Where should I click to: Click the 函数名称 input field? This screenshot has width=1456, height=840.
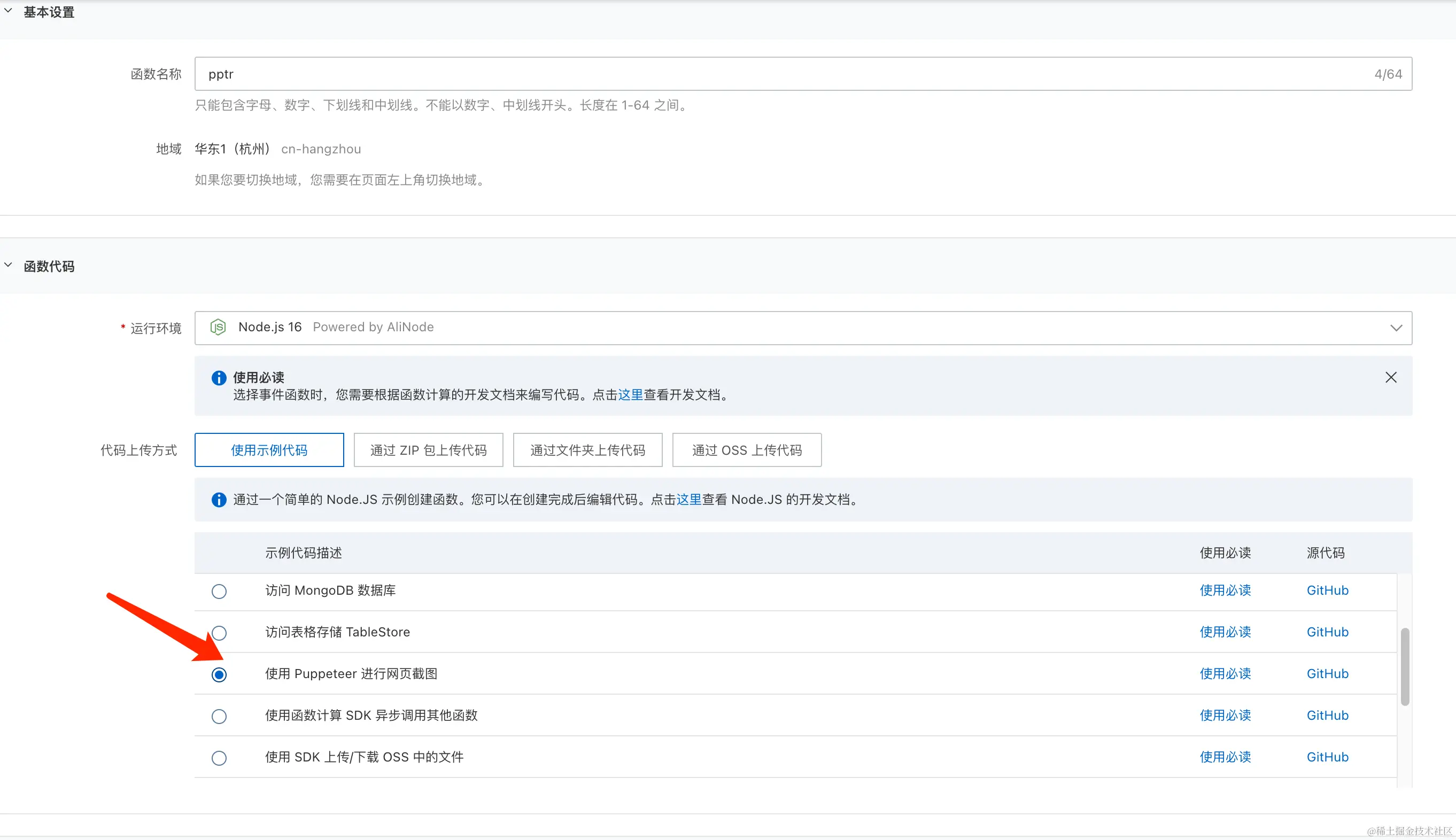pos(785,74)
